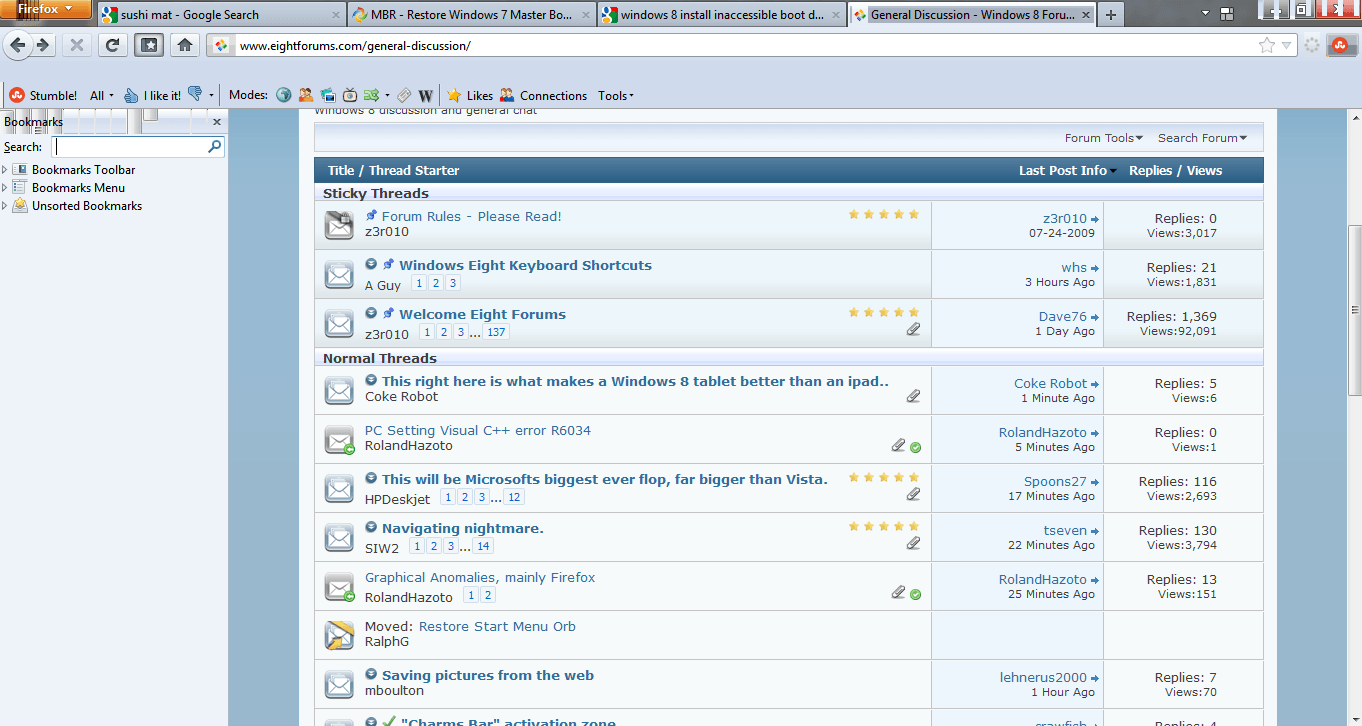Image resolution: width=1362 pixels, height=726 pixels.
Task: Open the Forum Tools dropdown
Action: [x=1102, y=138]
